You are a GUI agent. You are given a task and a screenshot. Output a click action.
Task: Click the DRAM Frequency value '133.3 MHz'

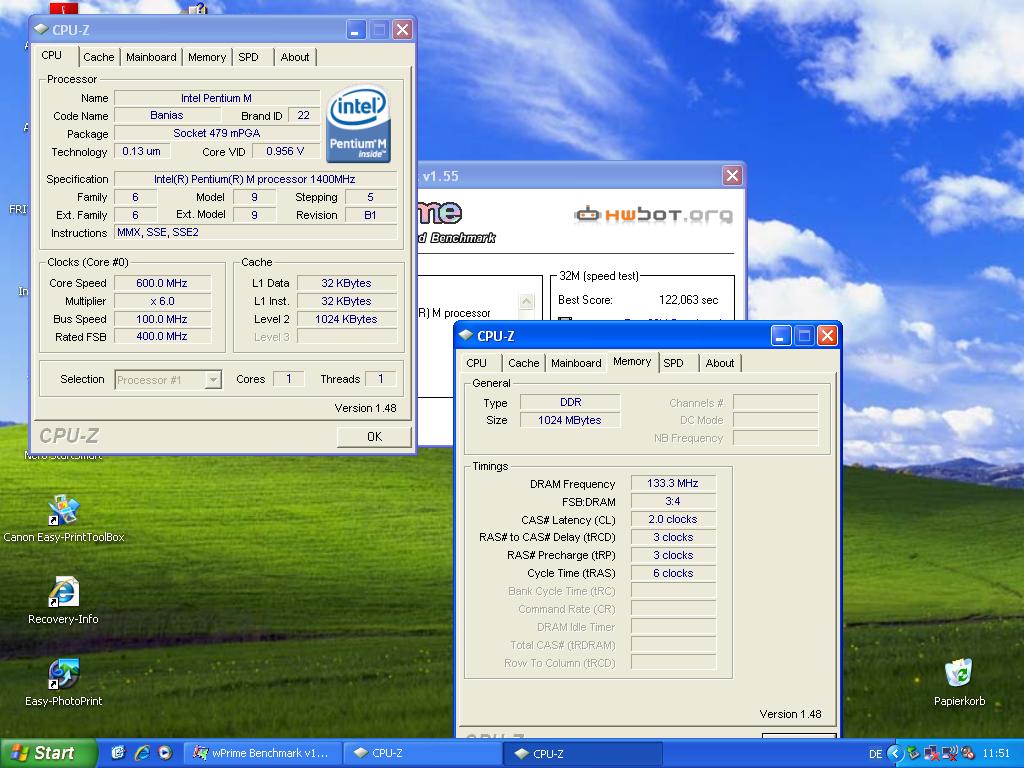(x=673, y=483)
